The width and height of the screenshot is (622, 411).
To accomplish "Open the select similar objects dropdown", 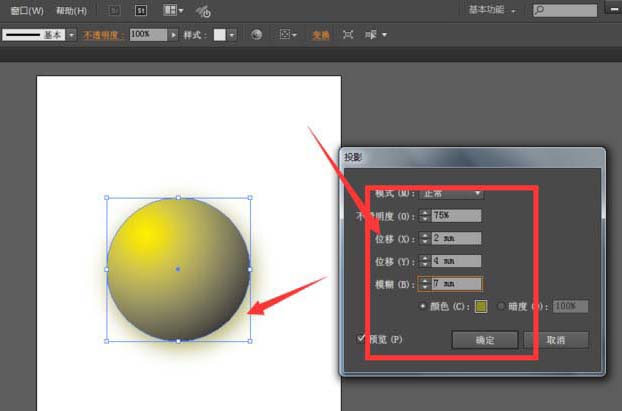I will tap(375, 35).
